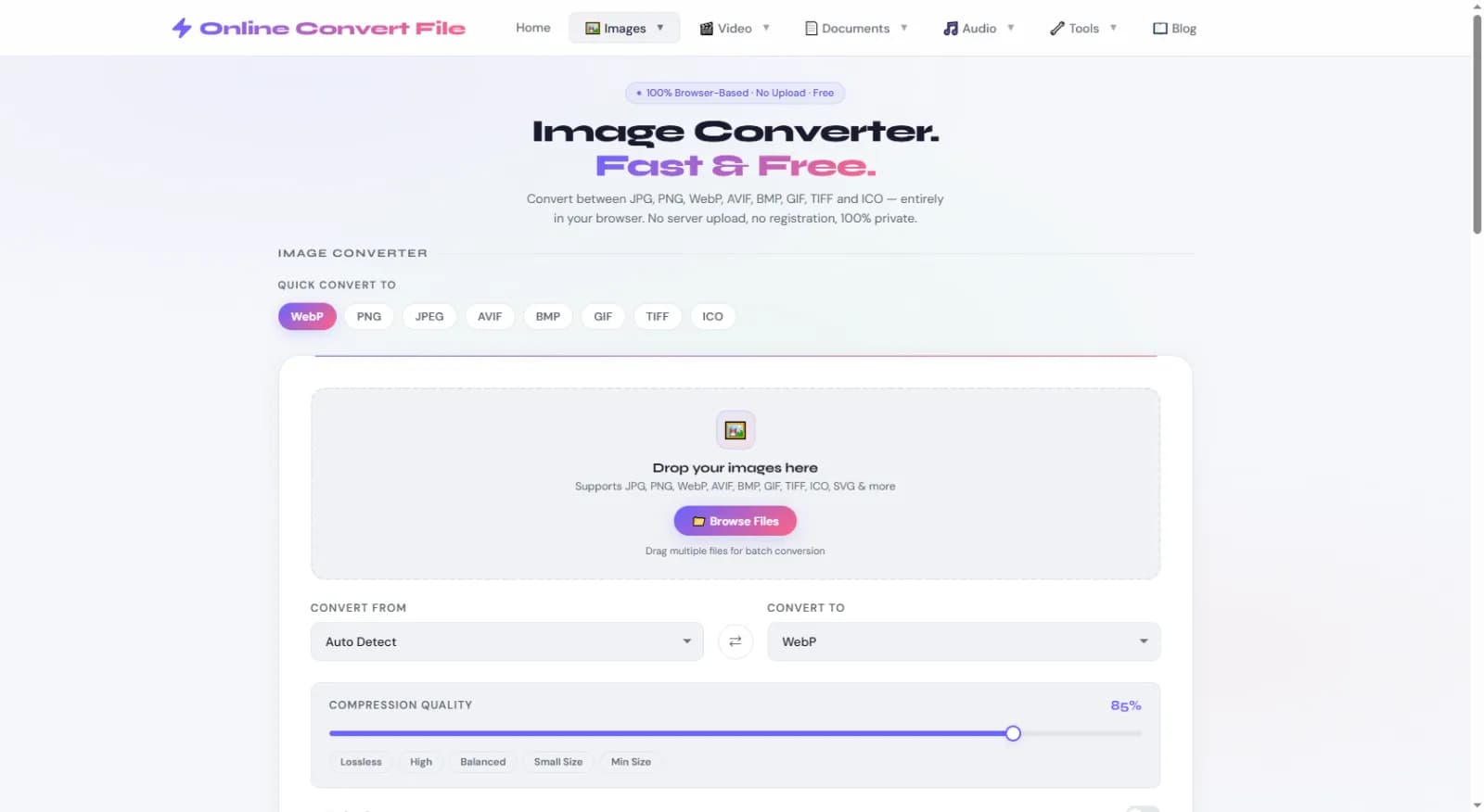This screenshot has width=1484, height=812.
Task: Click the Blog icon in navigation
Action: [1159, 29]
